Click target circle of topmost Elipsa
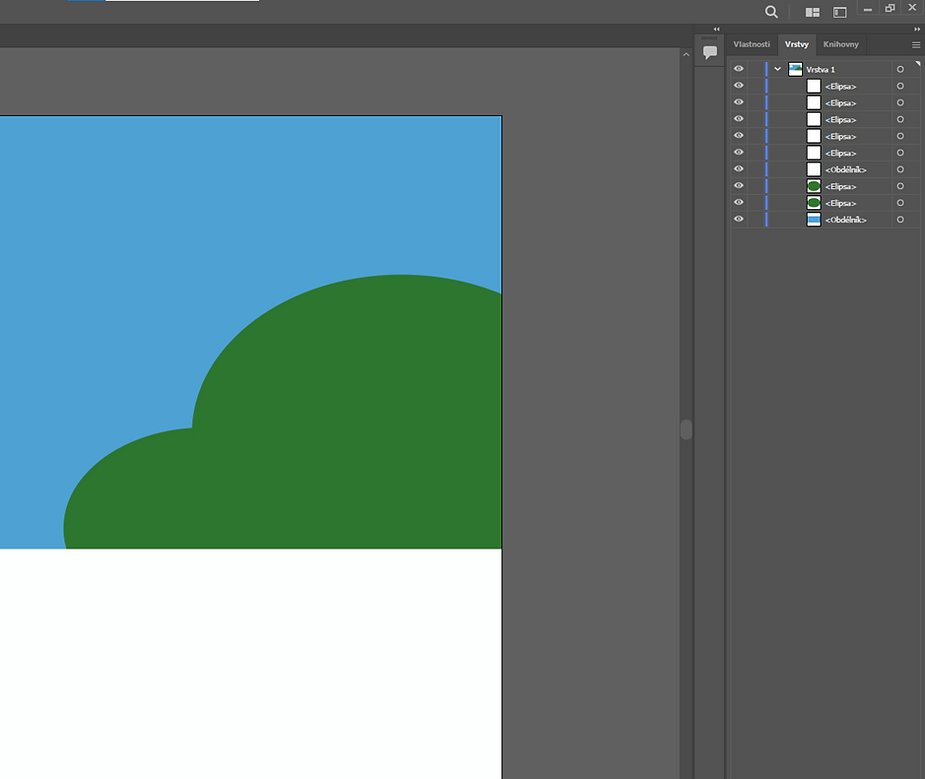 [900, 86]
